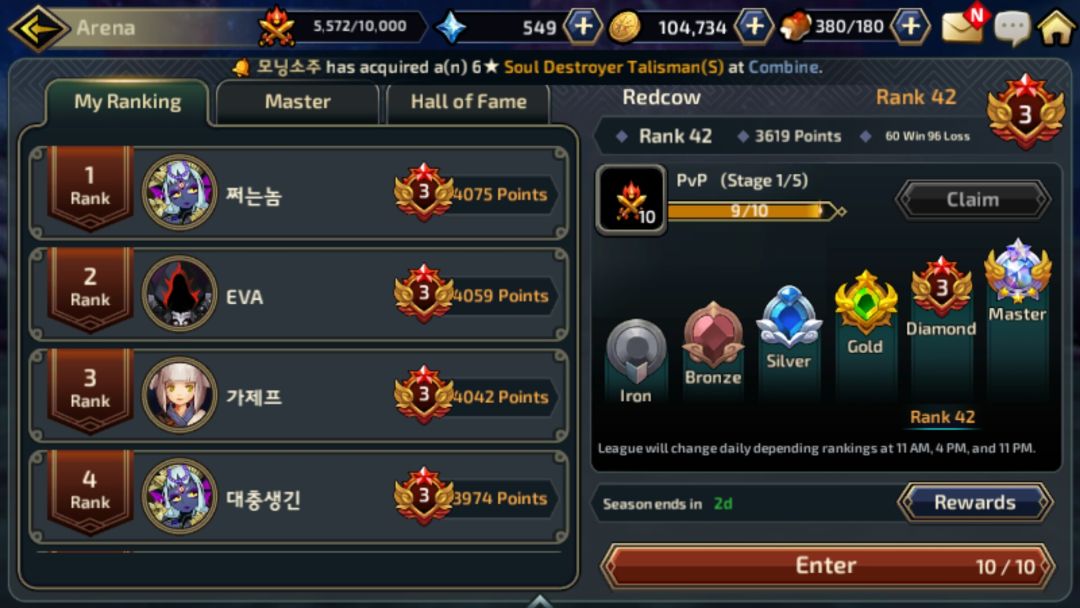Select the Iron league emblem

point(636,351)
